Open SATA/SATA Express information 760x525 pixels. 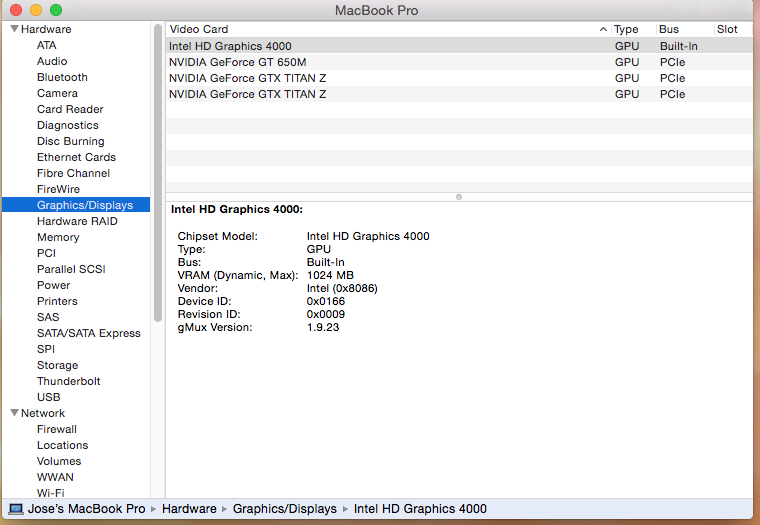click(x=89, y=333)
